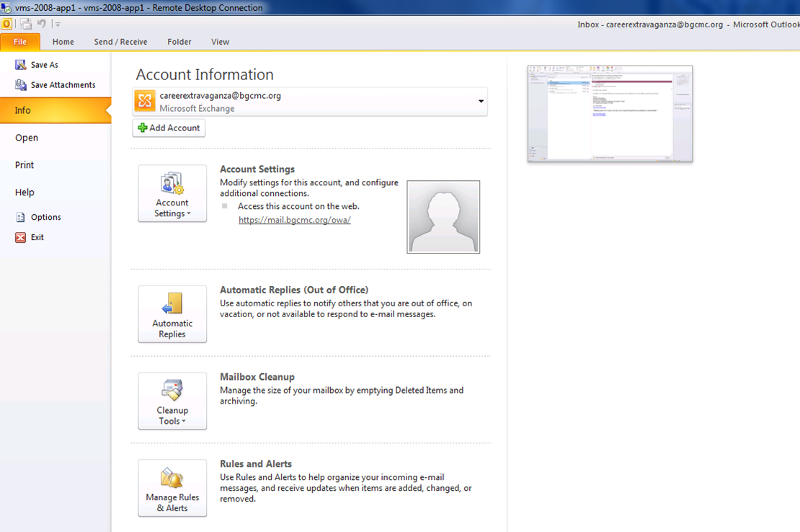Switch to the Send / Receive tab
The image size is (800, 532).
click(120, 42)
